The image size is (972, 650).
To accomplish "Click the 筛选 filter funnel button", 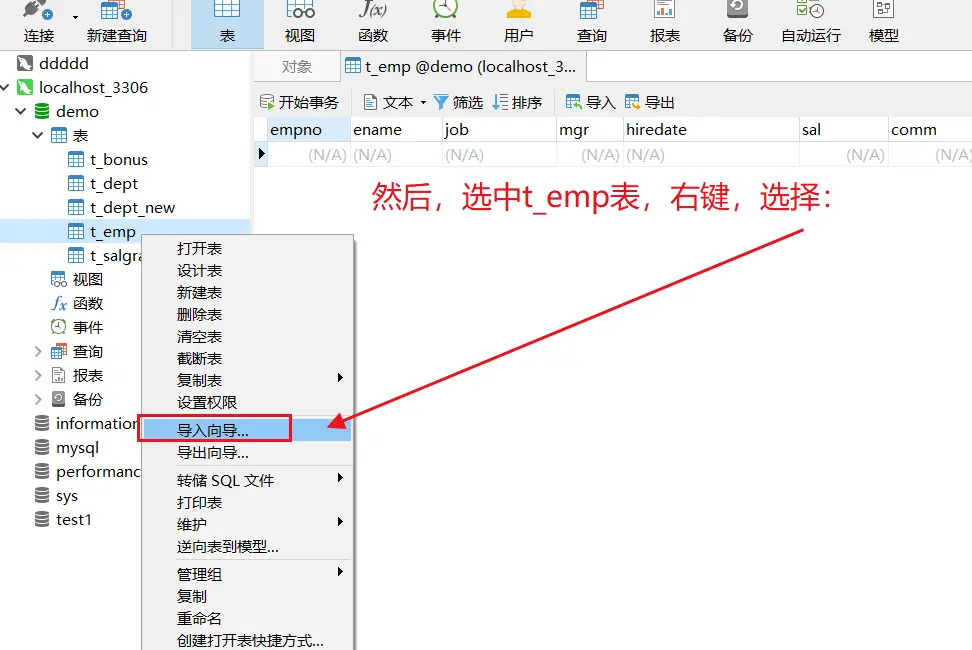I will [458, 102].
